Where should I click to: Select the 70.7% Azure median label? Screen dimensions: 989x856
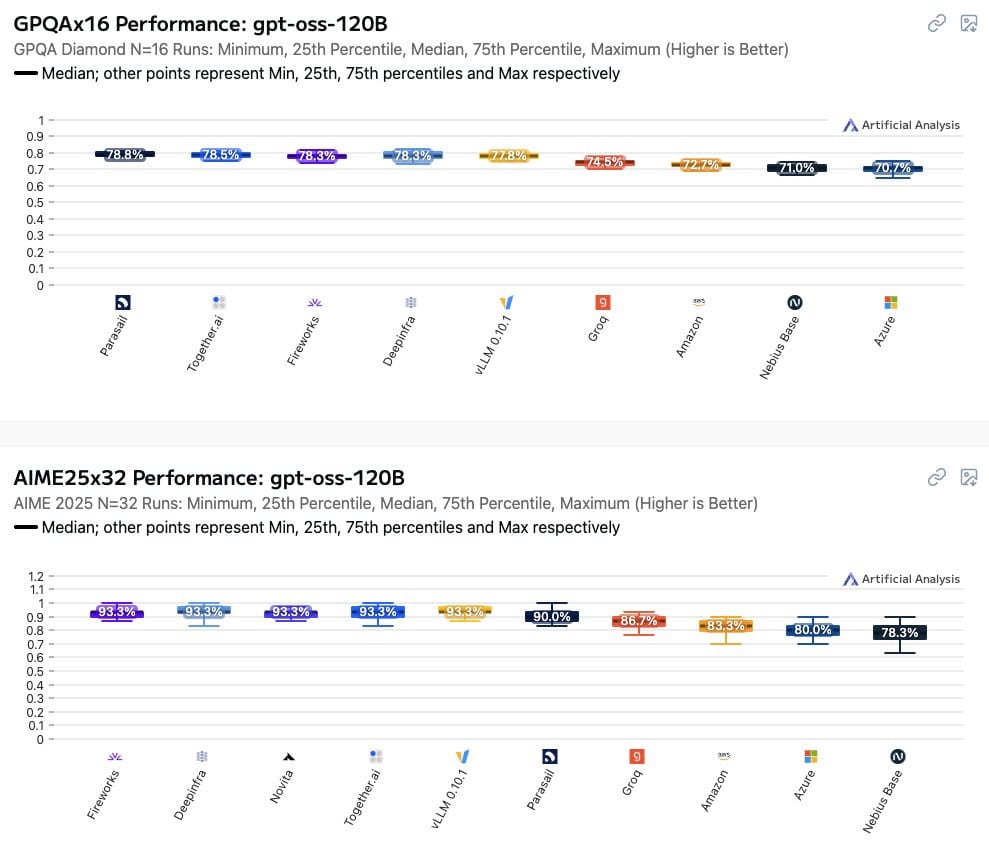tap(892, 168)
